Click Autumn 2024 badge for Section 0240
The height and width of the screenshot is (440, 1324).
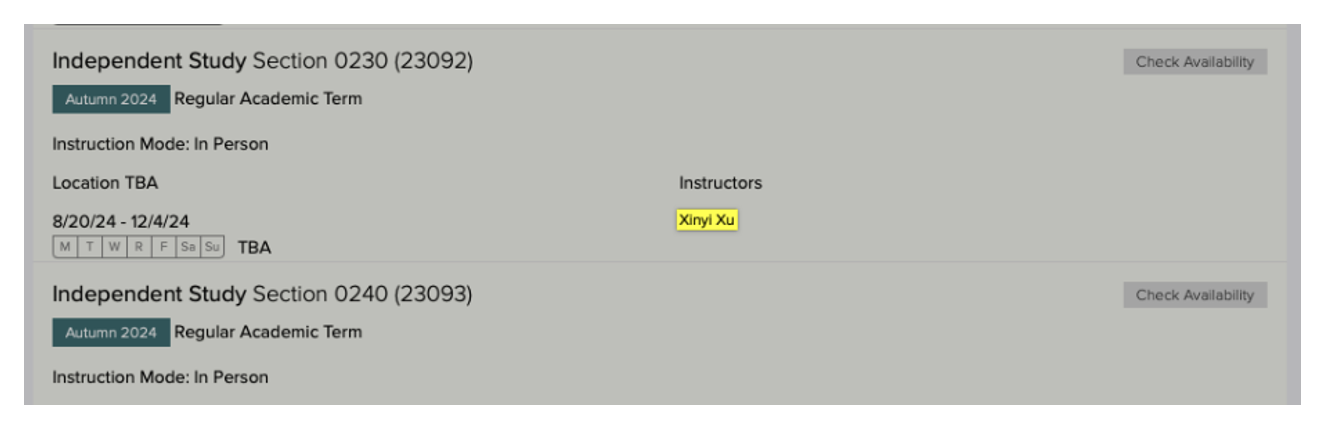tap(111, 333)
